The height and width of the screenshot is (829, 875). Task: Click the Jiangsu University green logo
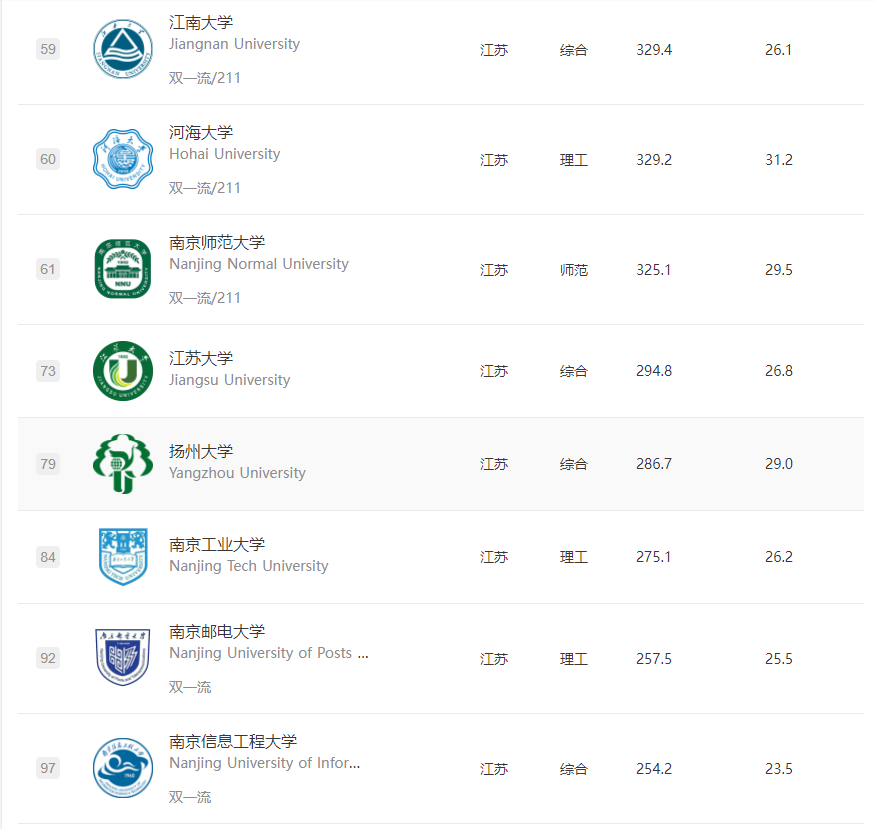pyautogui.click(x=123, y=371)
